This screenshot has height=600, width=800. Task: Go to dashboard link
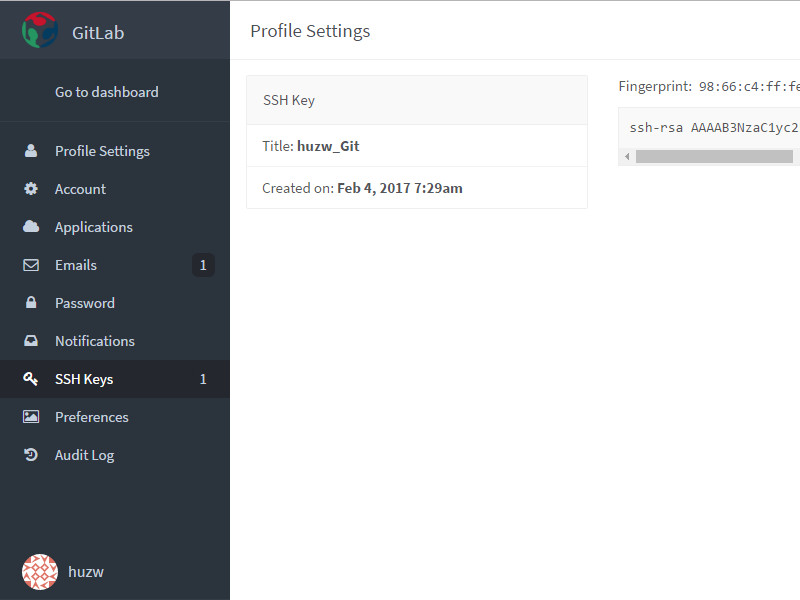(106, 92)
